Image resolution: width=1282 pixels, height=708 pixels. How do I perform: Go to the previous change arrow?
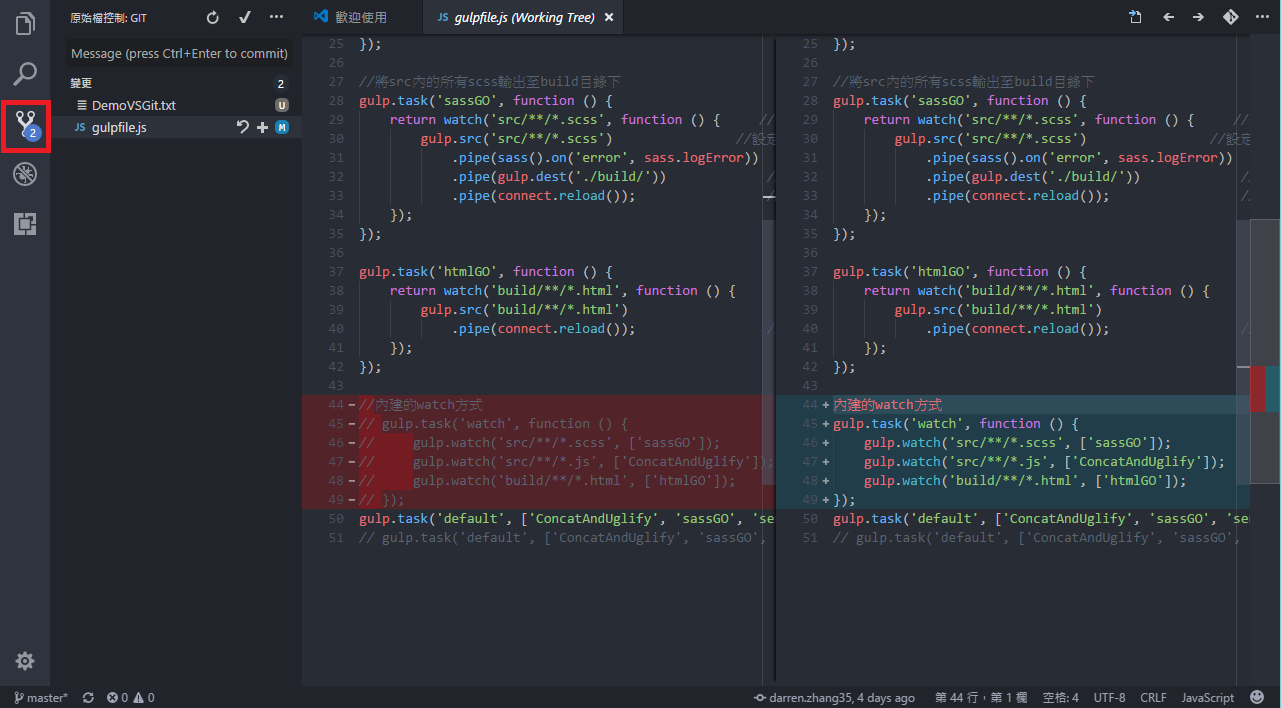pyautogui.click(x=1168, y=17)
